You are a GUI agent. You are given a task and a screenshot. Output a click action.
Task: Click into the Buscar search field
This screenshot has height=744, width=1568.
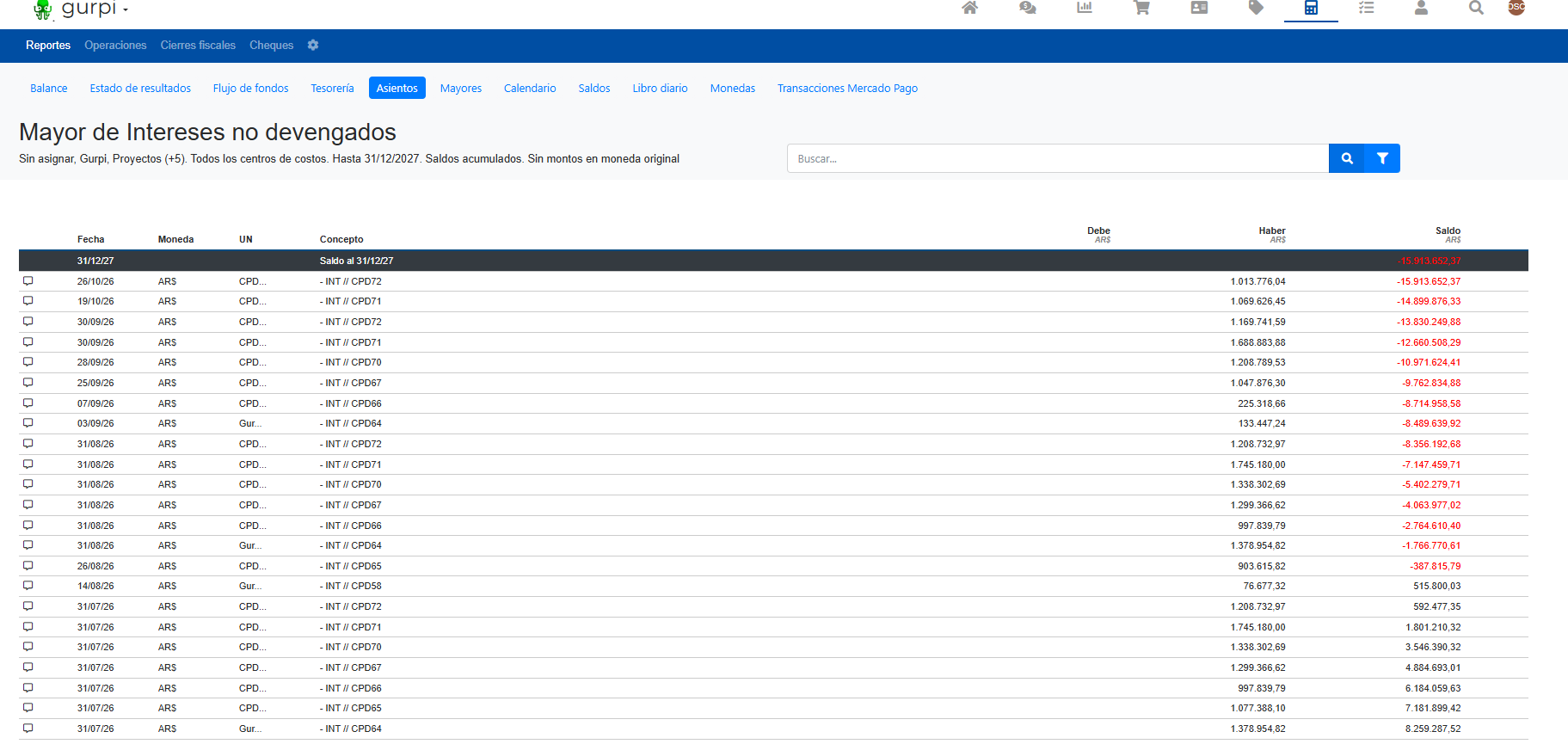click(x=1058, y=158)
